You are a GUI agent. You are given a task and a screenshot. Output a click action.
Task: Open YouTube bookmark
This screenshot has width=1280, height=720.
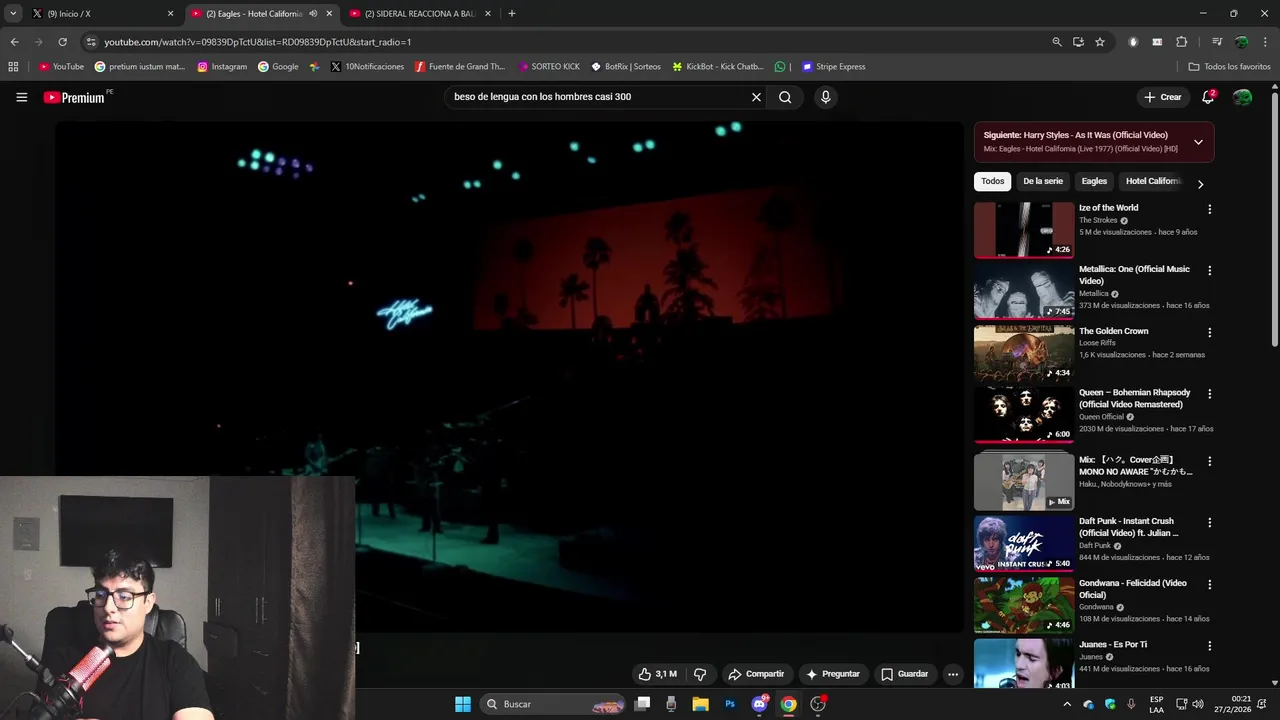tap(61, 67)
